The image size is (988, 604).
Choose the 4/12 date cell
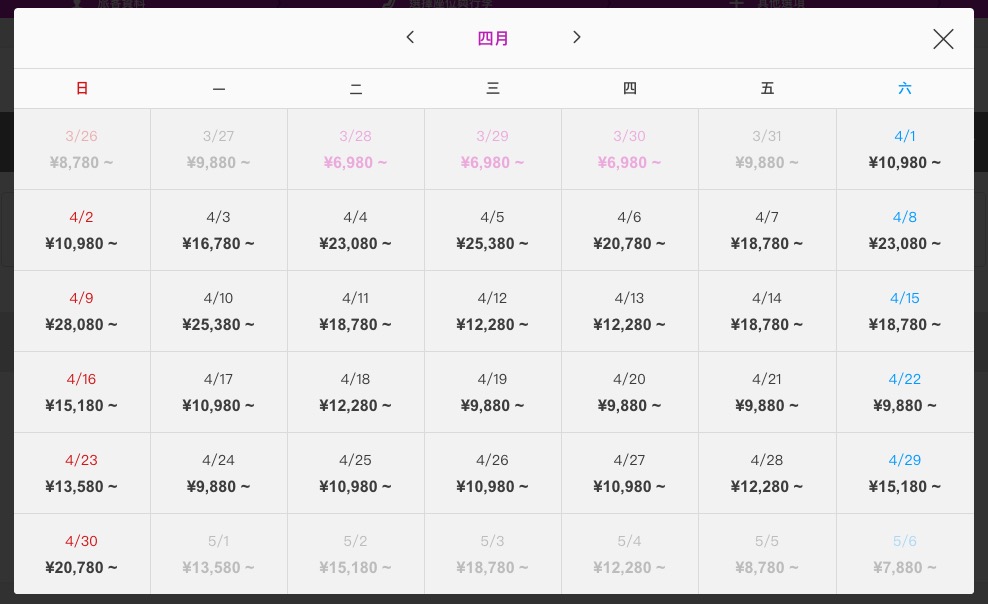(x=493, y=311)
